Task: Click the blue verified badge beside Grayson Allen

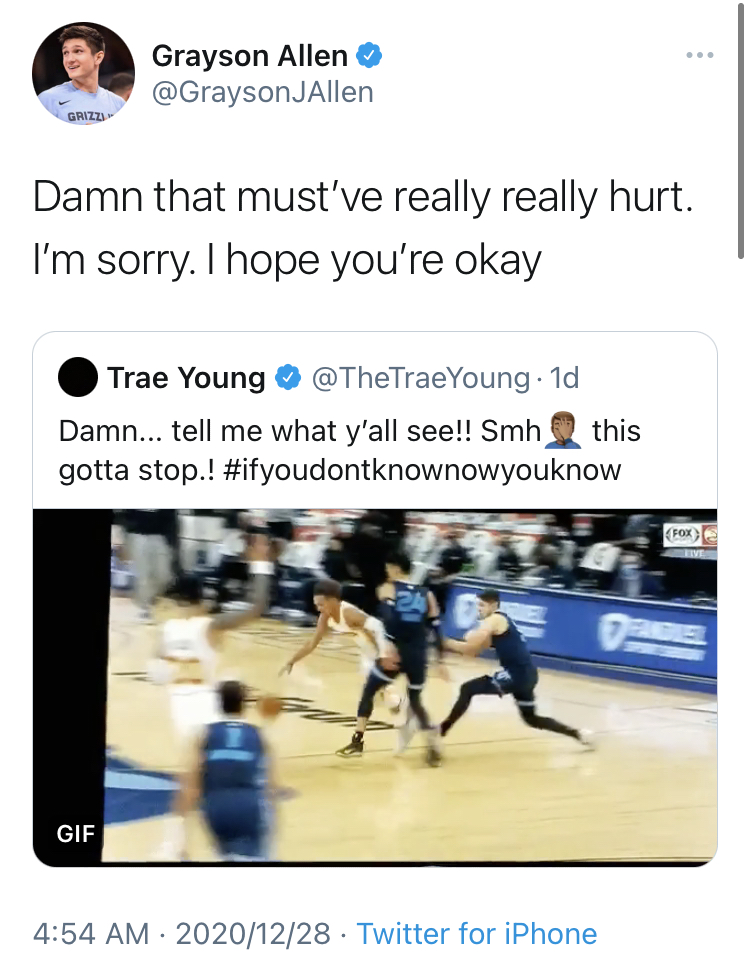Action: coord(368,56)
